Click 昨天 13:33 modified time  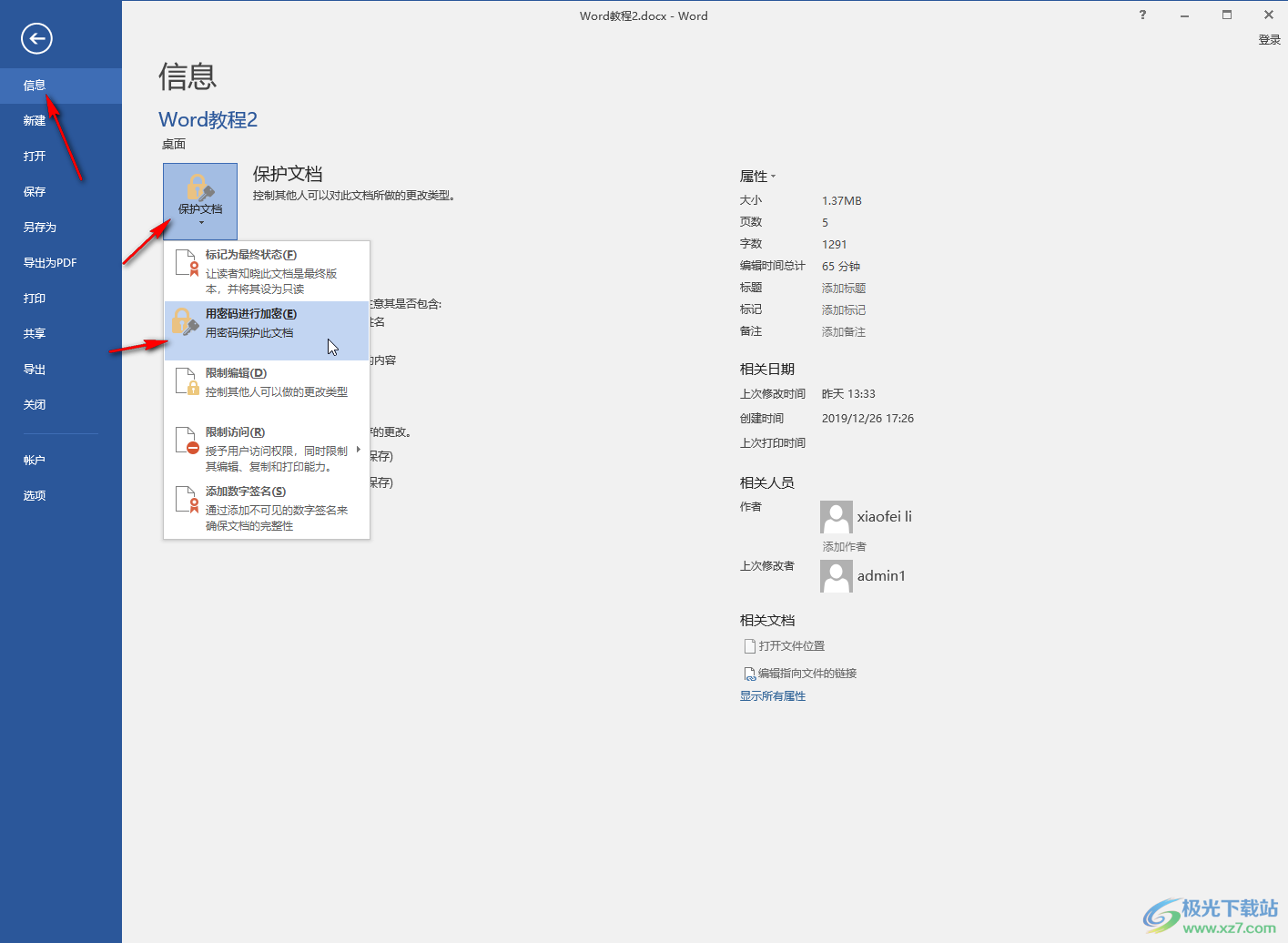pos(848,394)
